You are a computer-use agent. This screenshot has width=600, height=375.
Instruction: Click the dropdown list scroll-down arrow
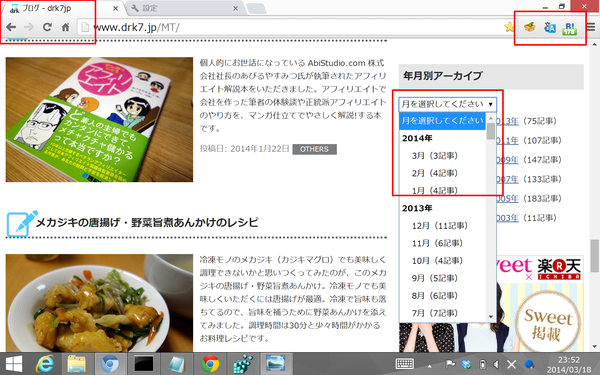pyautogui.click(x=491, y=317)
